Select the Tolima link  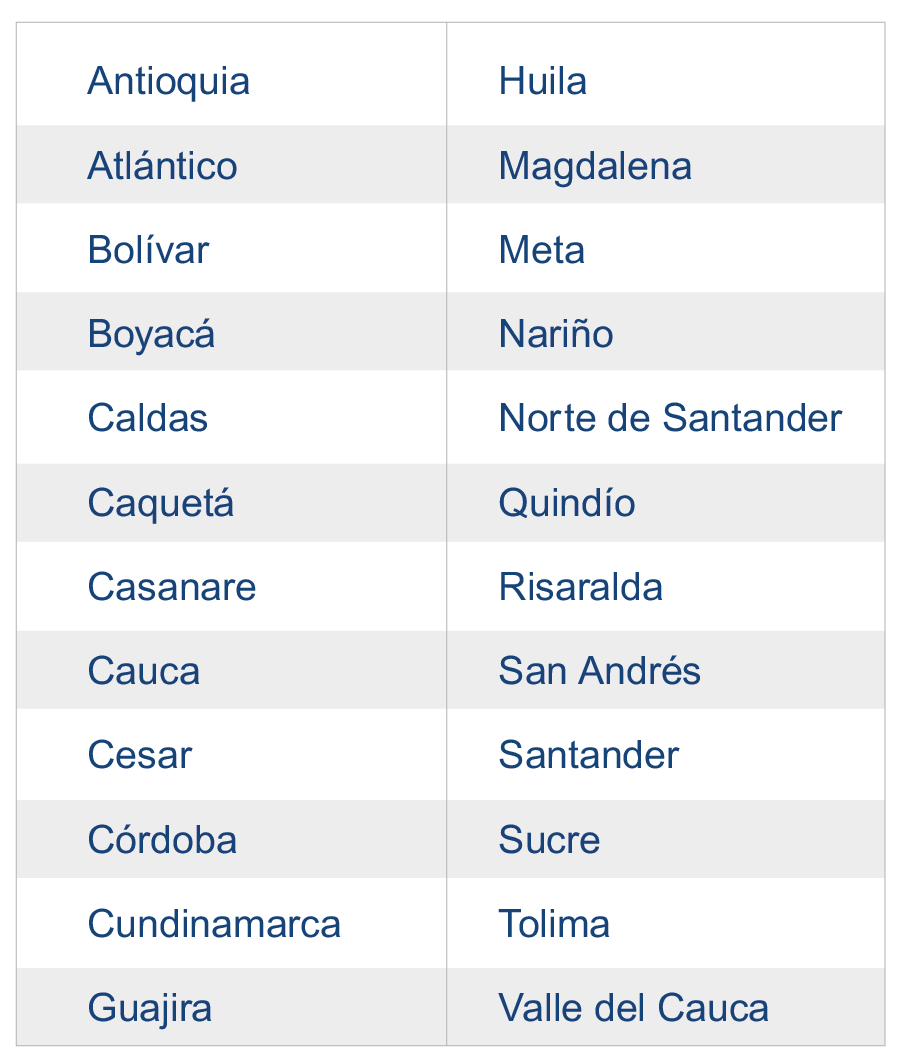coord(554,923)
